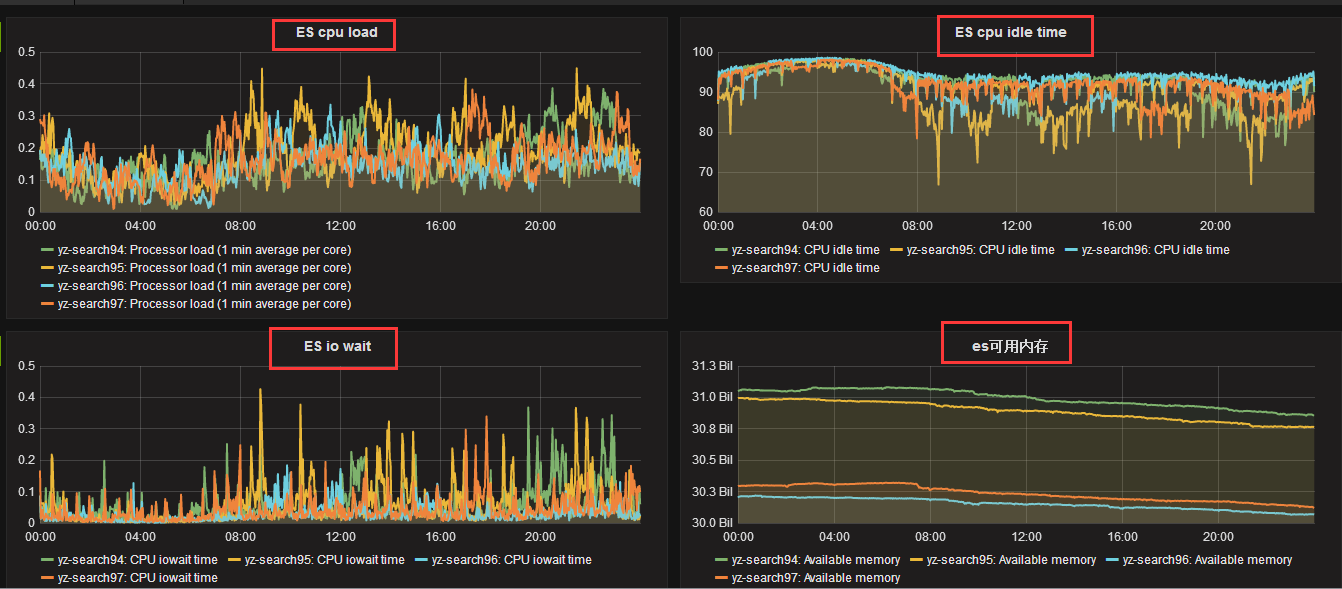Click the es可用内存 panel title
Screen dimensions: 1342x589
[x=1006, y=347]
